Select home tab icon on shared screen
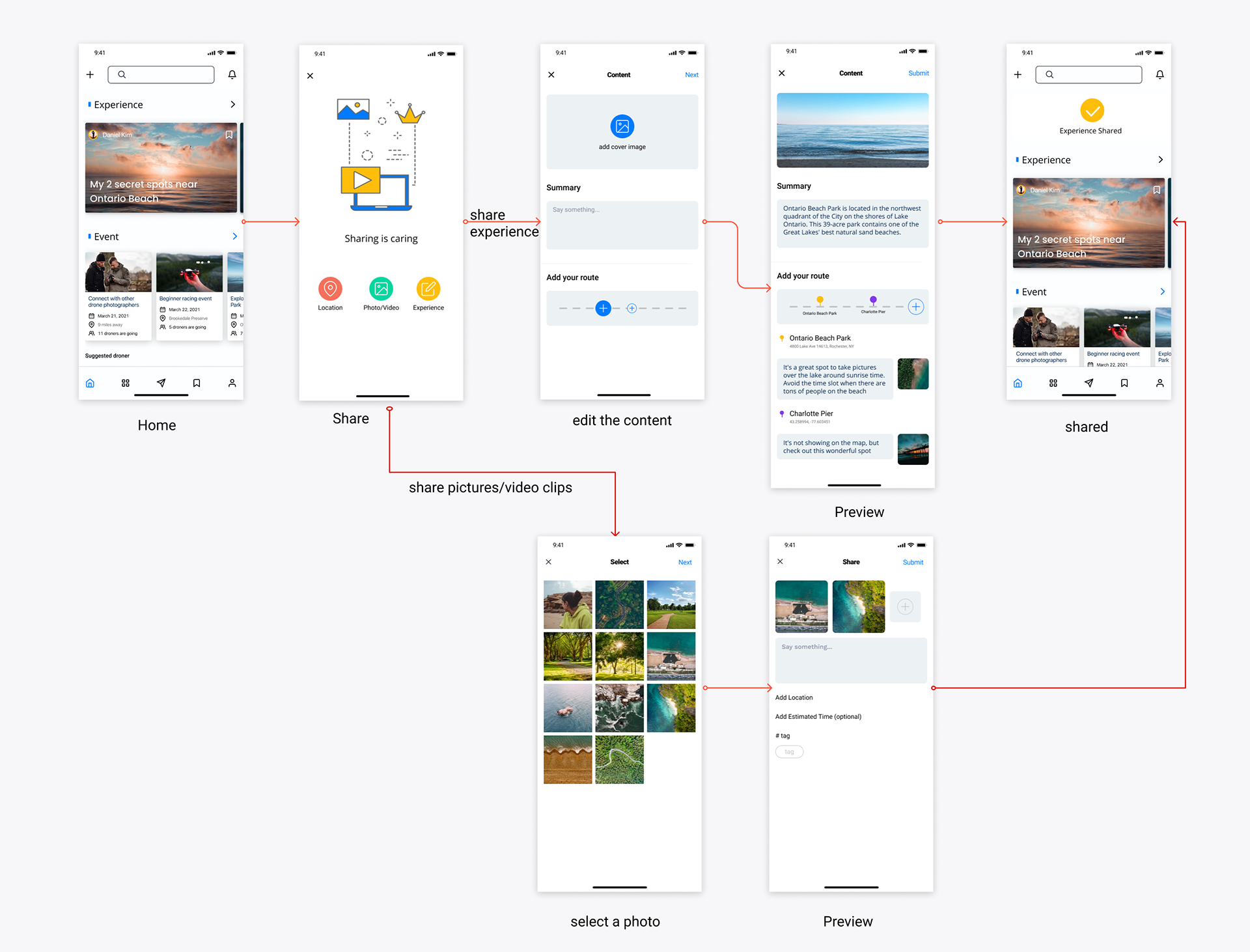Viewport: 1250px width, 952px height. pos(1018,383)
